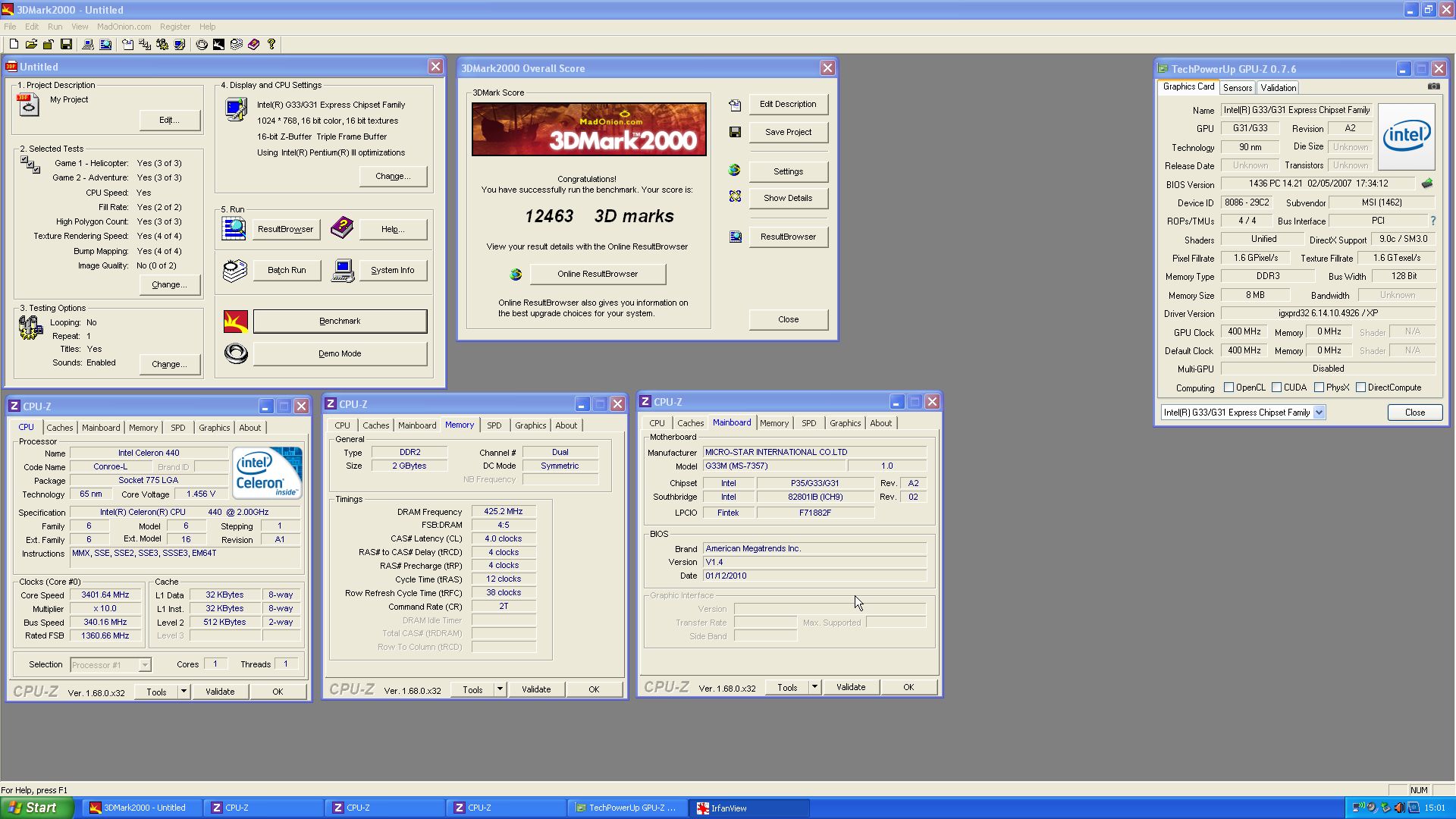Open the MadOnion.com menu
The width and height of the screenshot is (1456, 819).
click(x=124, y=27)
